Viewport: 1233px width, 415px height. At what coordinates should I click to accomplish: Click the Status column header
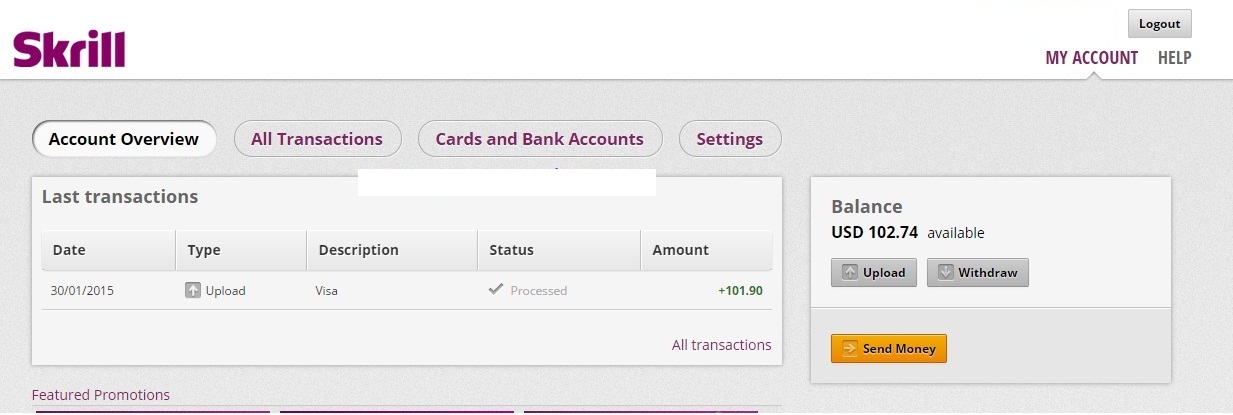tap(511, 250)
